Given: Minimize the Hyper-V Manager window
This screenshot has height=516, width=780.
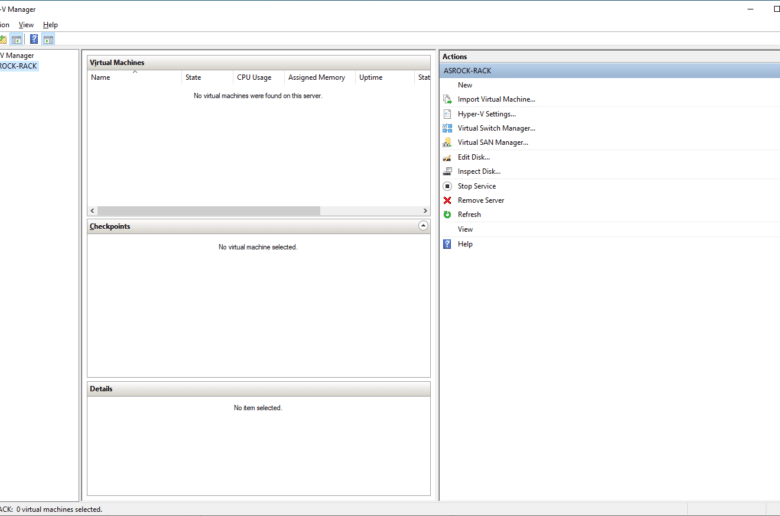Looking at the screenshot, I should 750,9.
